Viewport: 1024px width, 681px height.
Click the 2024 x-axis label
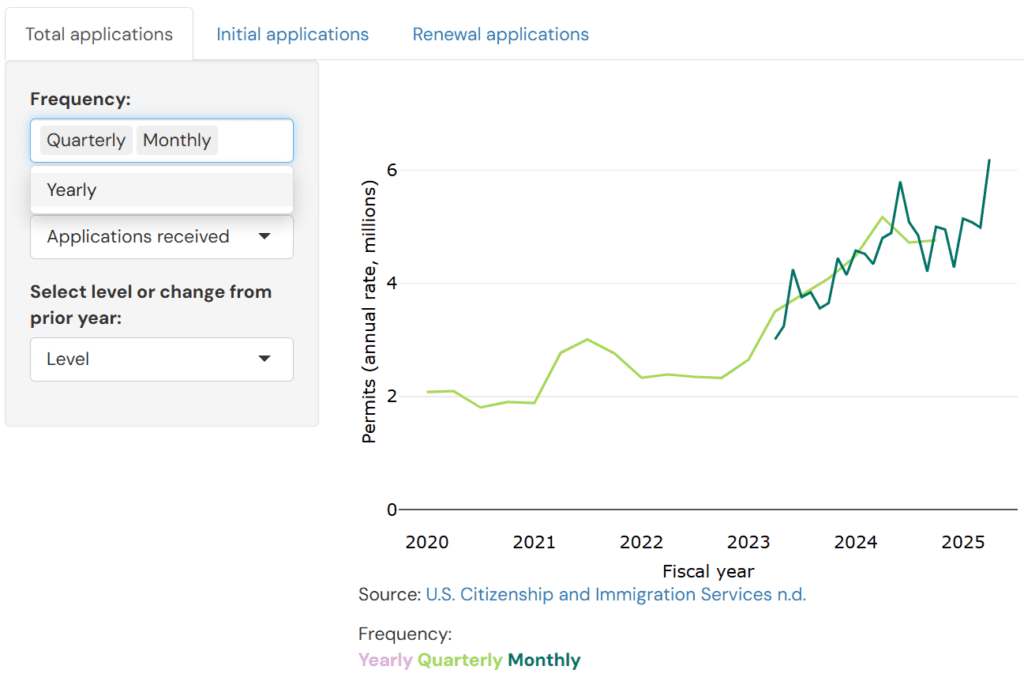856,542
